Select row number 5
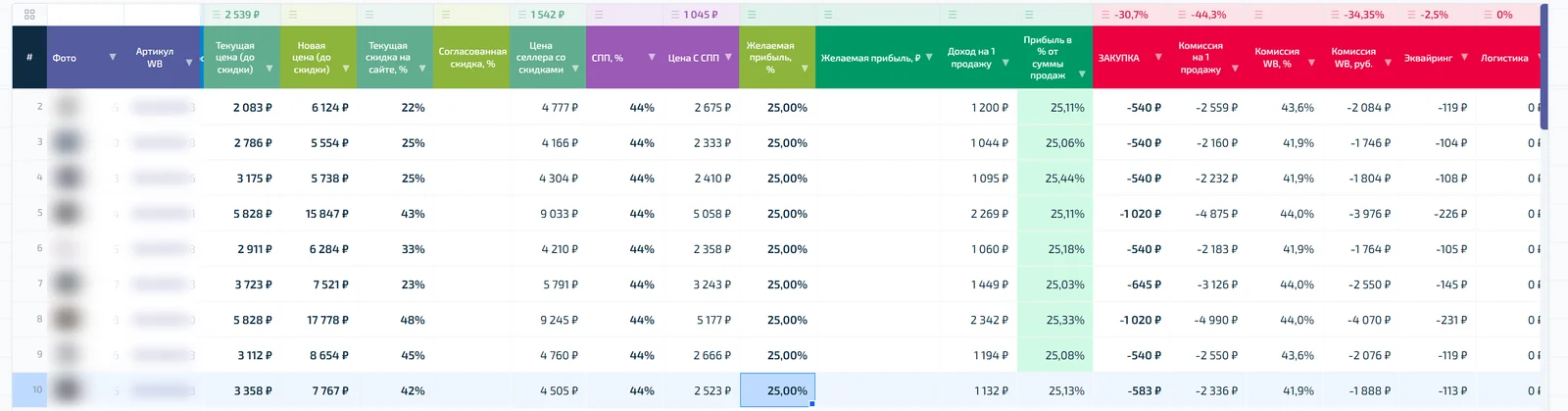The image size is (1568, 411). point(29,213)
